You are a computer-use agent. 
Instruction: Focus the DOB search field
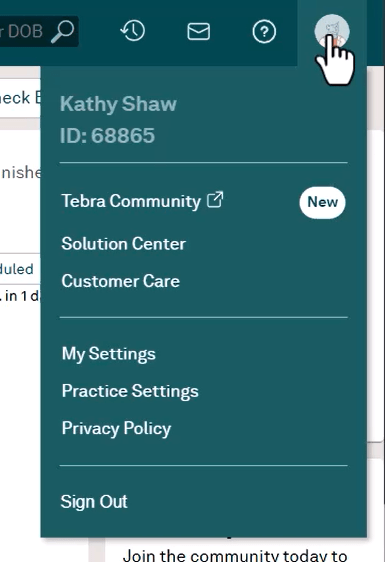(39, 32)
